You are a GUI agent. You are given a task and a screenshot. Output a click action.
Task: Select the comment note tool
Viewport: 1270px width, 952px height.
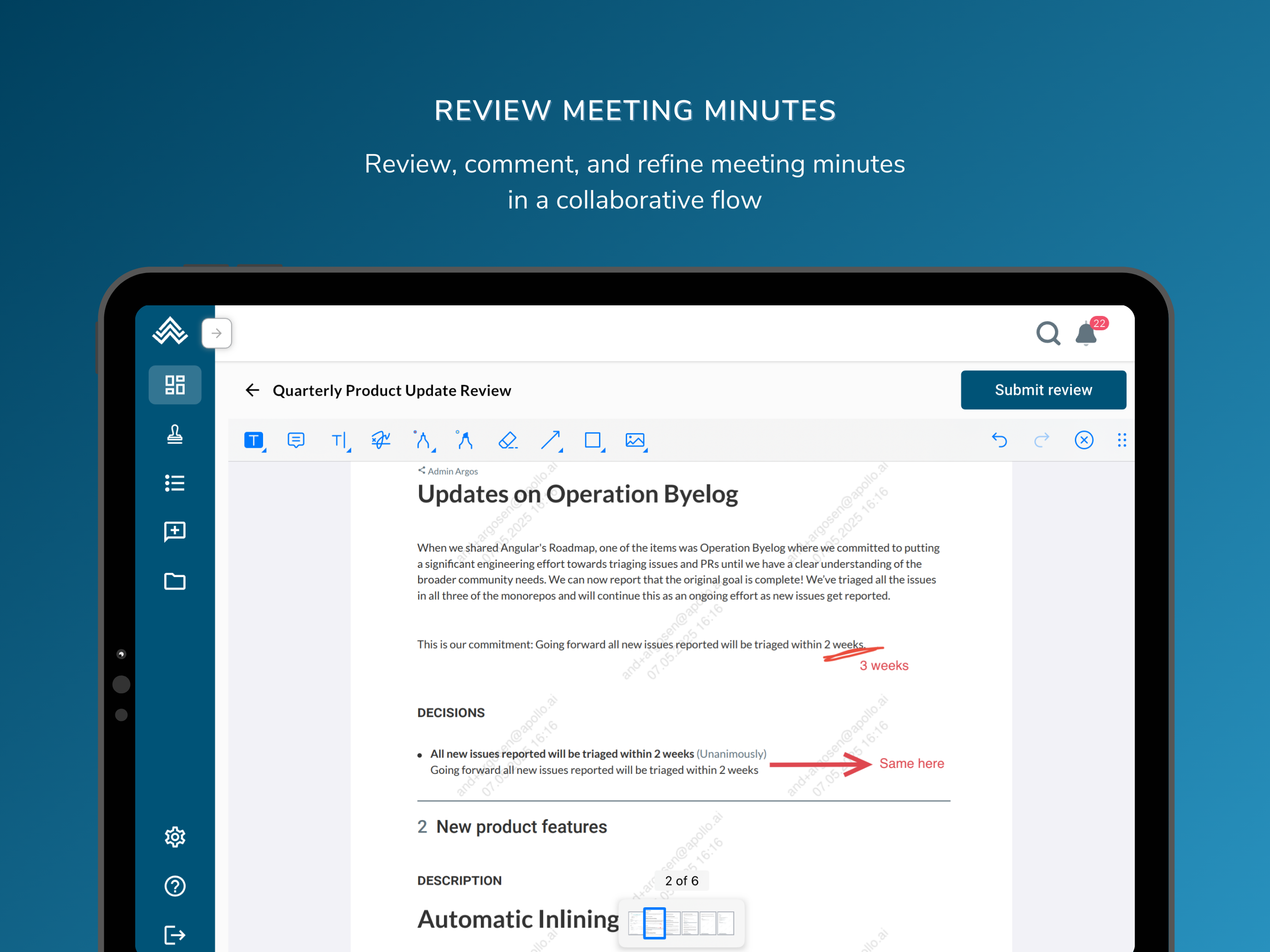point(296,440)
